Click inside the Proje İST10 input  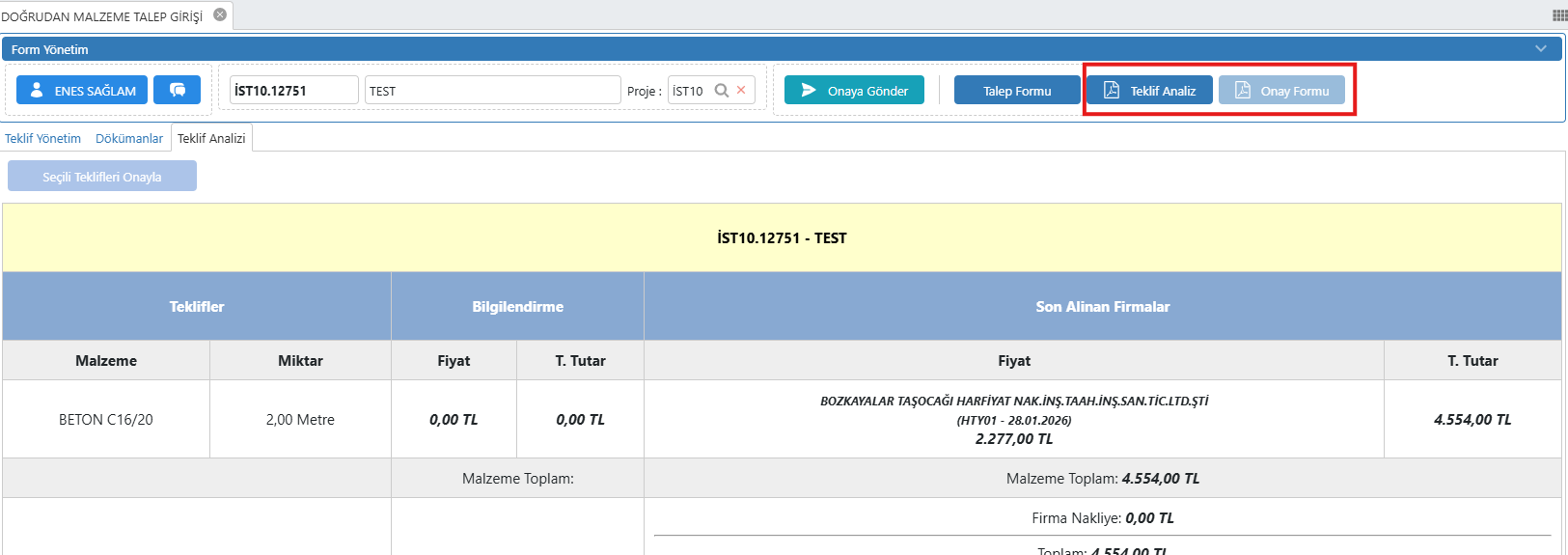(689, 91)
